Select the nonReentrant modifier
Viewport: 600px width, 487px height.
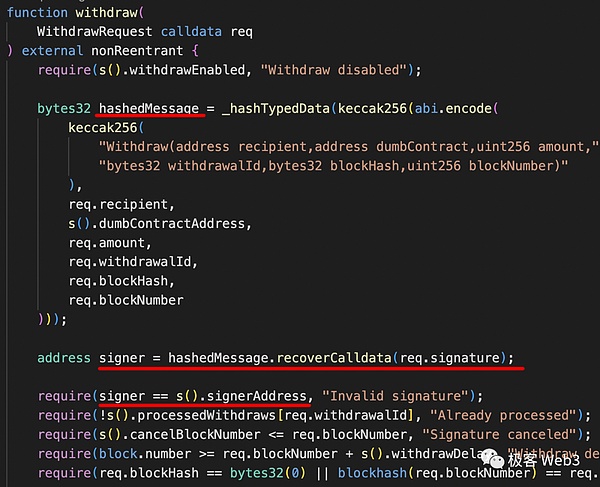tap(137, 51)
